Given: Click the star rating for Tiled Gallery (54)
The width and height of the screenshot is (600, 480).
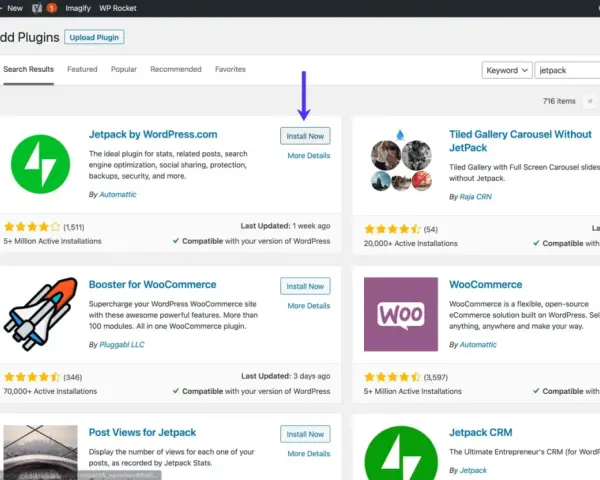Looking at the screenshot, I should coord(392,229).
